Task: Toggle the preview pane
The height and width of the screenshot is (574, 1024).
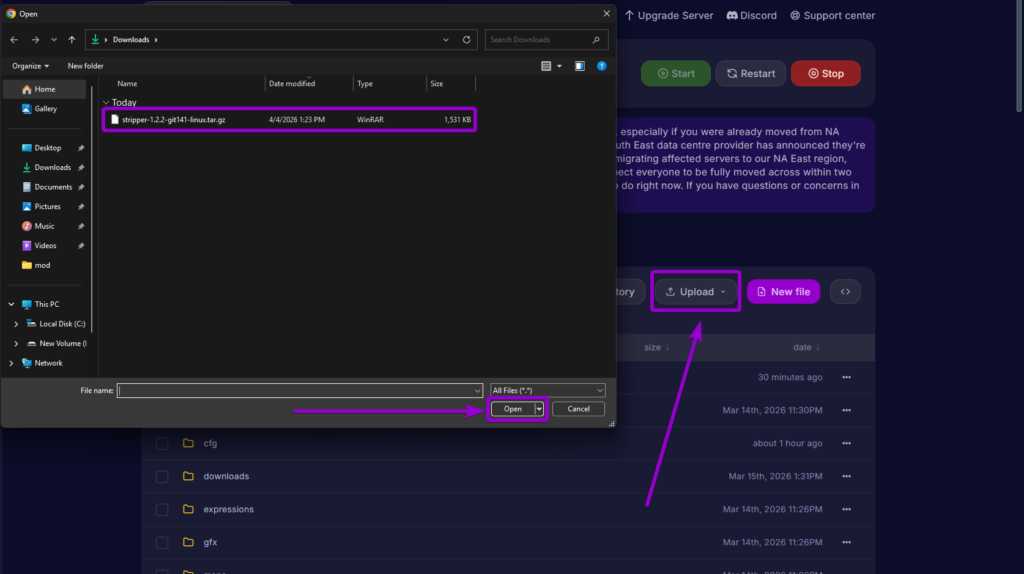Action: [580, 66]
